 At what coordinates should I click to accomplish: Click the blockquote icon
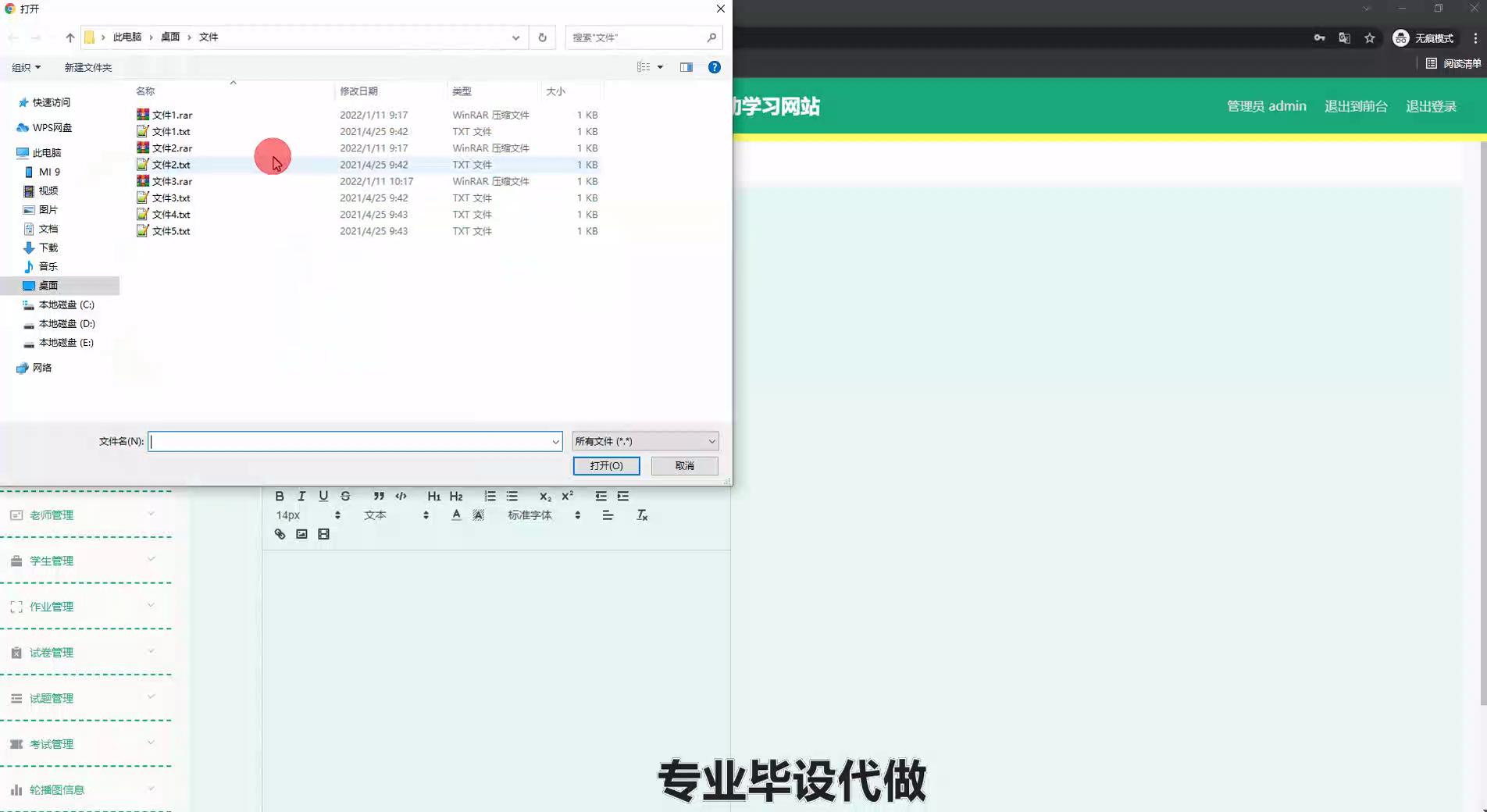[379, 496]
